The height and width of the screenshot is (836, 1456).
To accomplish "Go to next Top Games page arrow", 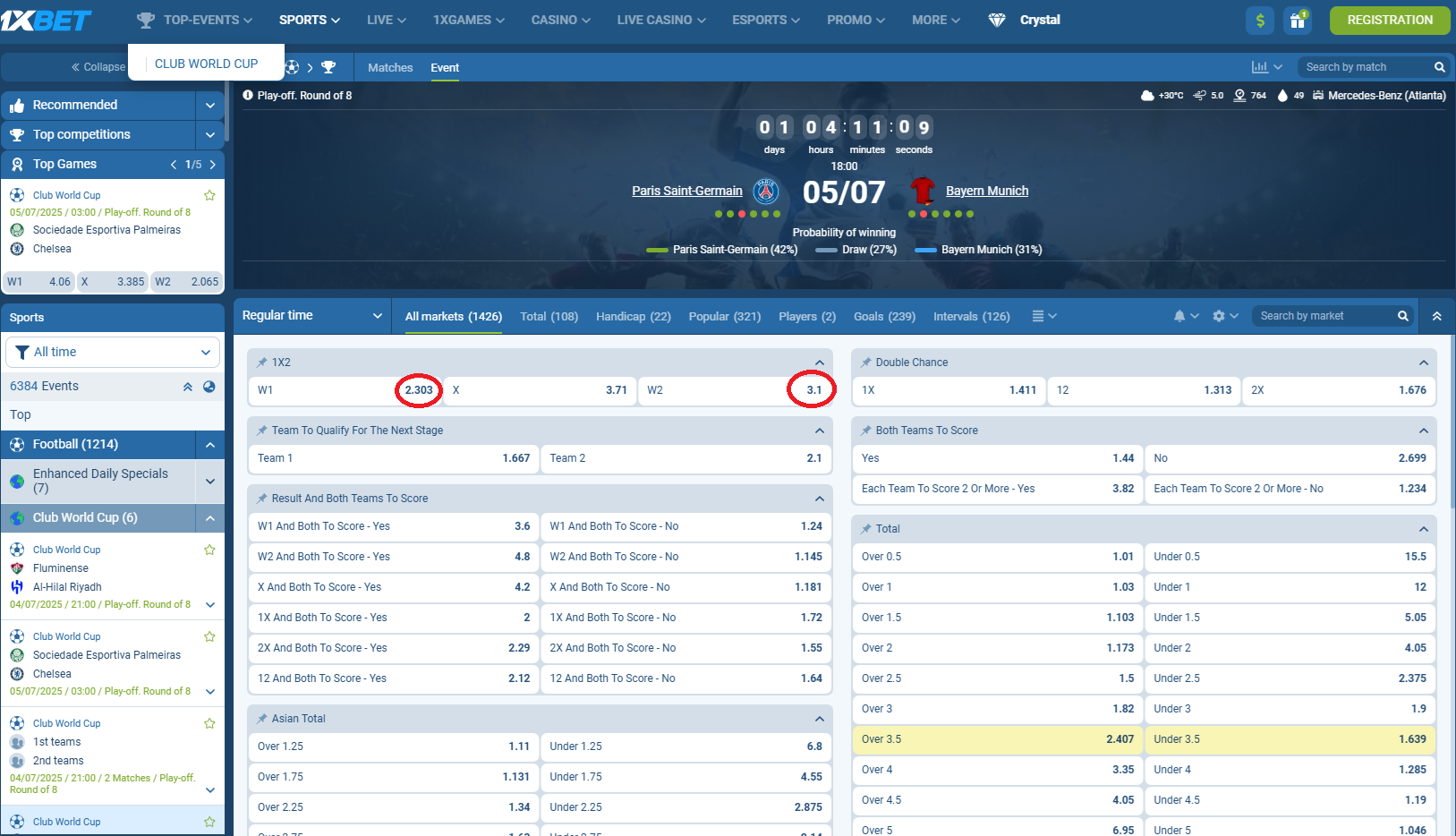I will (x=212, y=165).
